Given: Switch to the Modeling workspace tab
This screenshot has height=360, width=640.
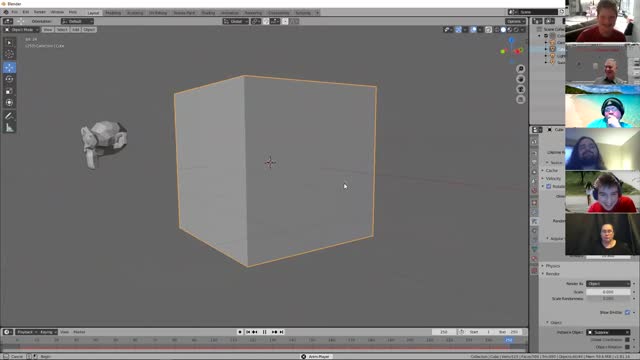Looking at the screenshot, I should pos(113,13).
